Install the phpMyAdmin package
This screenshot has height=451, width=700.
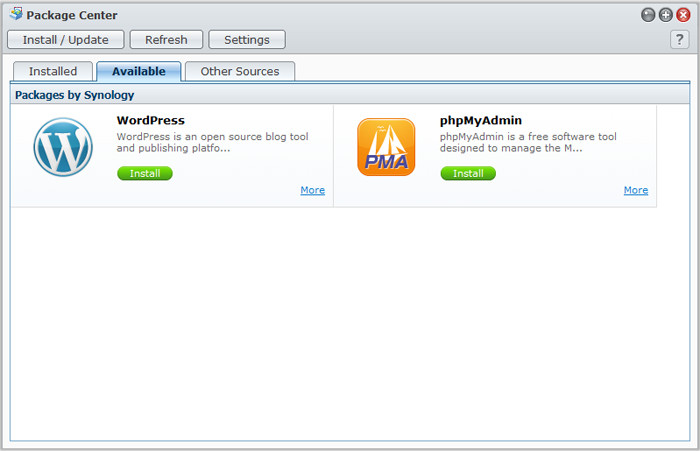pyautogui.click(x=468, y=173)
